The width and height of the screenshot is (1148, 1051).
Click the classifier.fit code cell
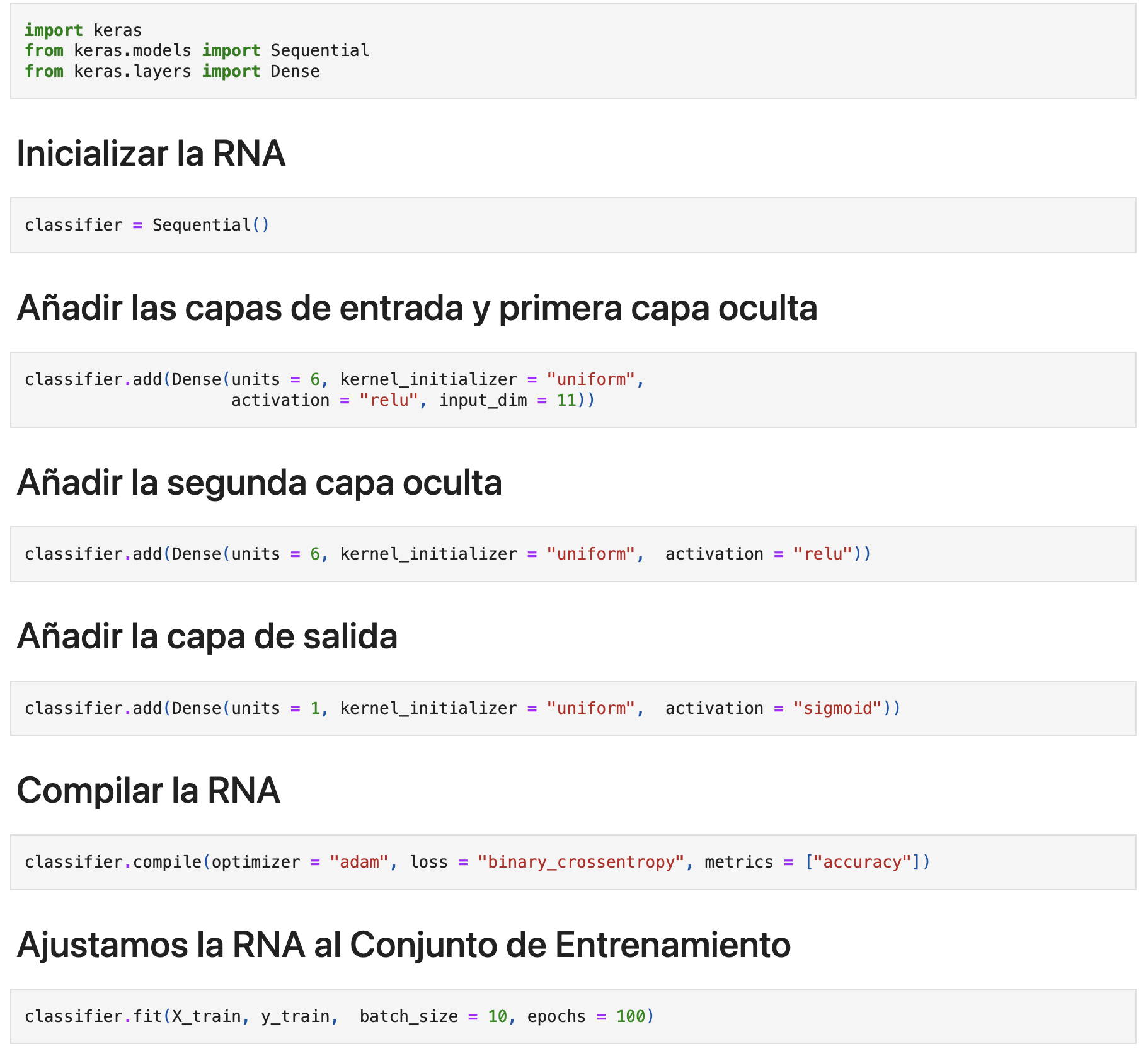(x=573, y=1016)
